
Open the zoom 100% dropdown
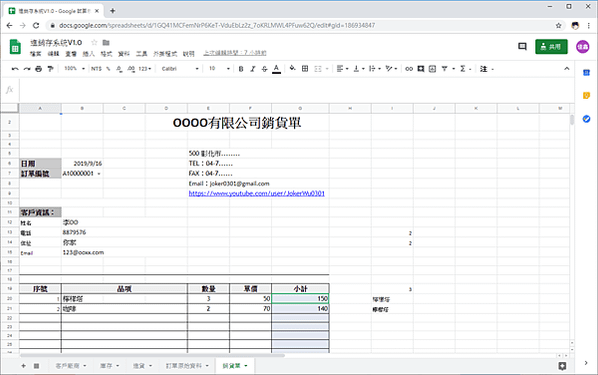74,69
